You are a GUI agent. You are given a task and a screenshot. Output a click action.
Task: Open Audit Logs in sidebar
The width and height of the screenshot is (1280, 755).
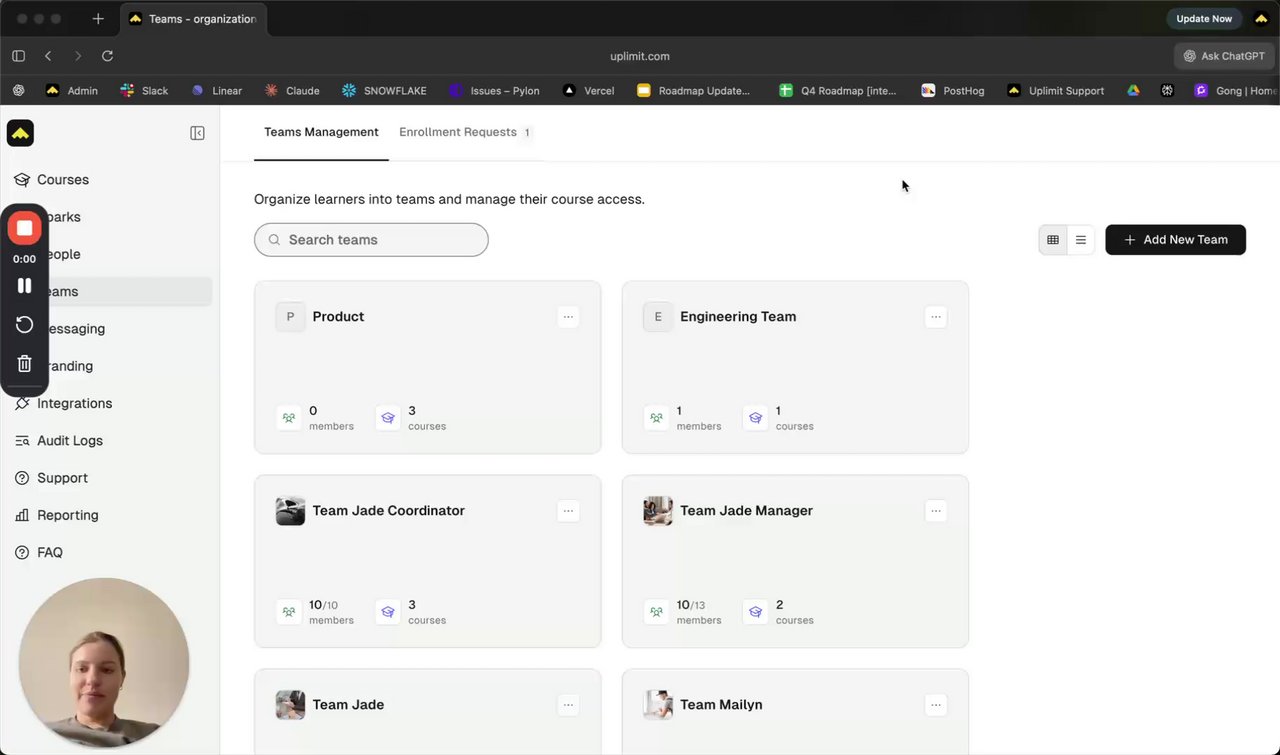coord(69,441)
